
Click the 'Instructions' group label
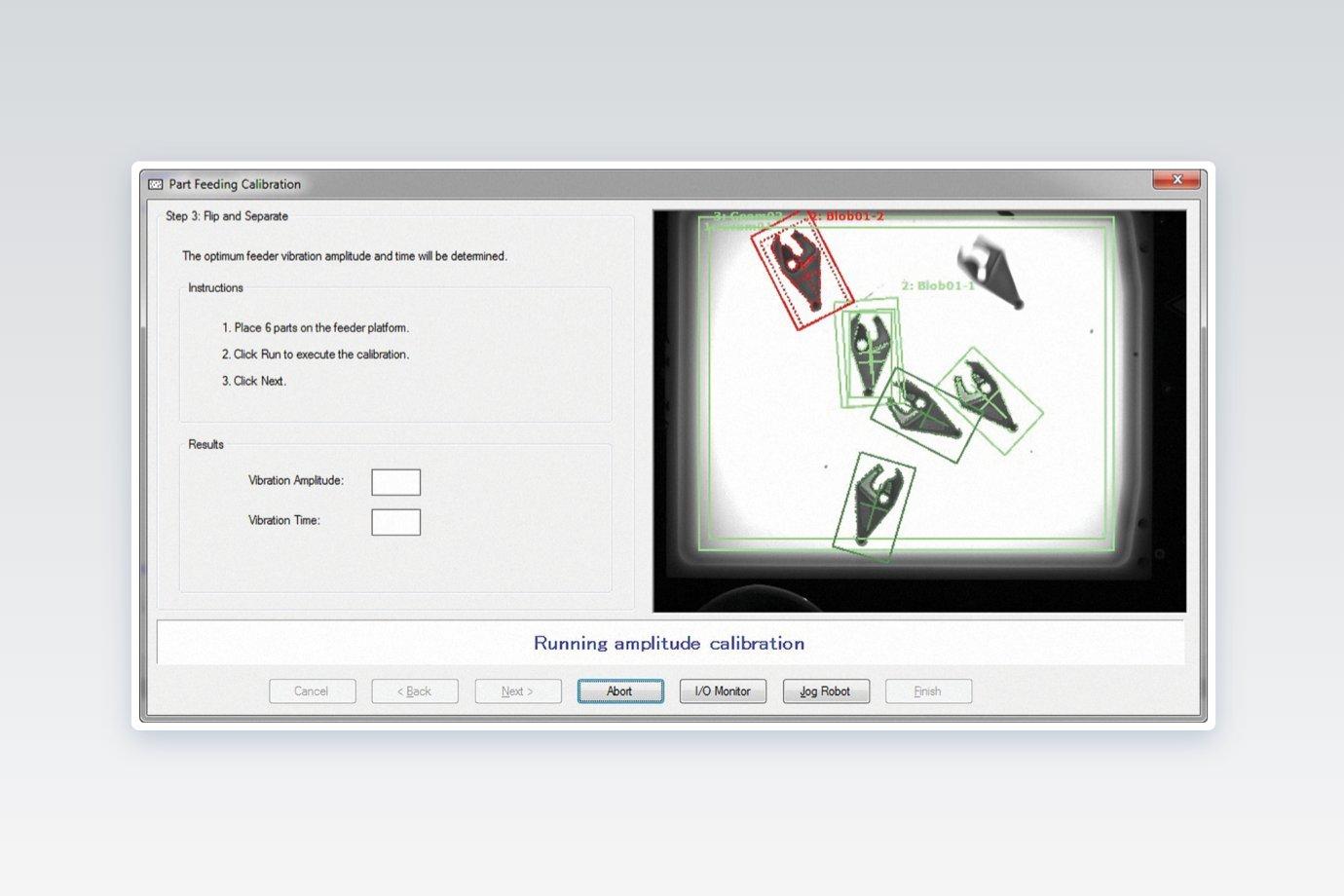click(x=216, y=288)
